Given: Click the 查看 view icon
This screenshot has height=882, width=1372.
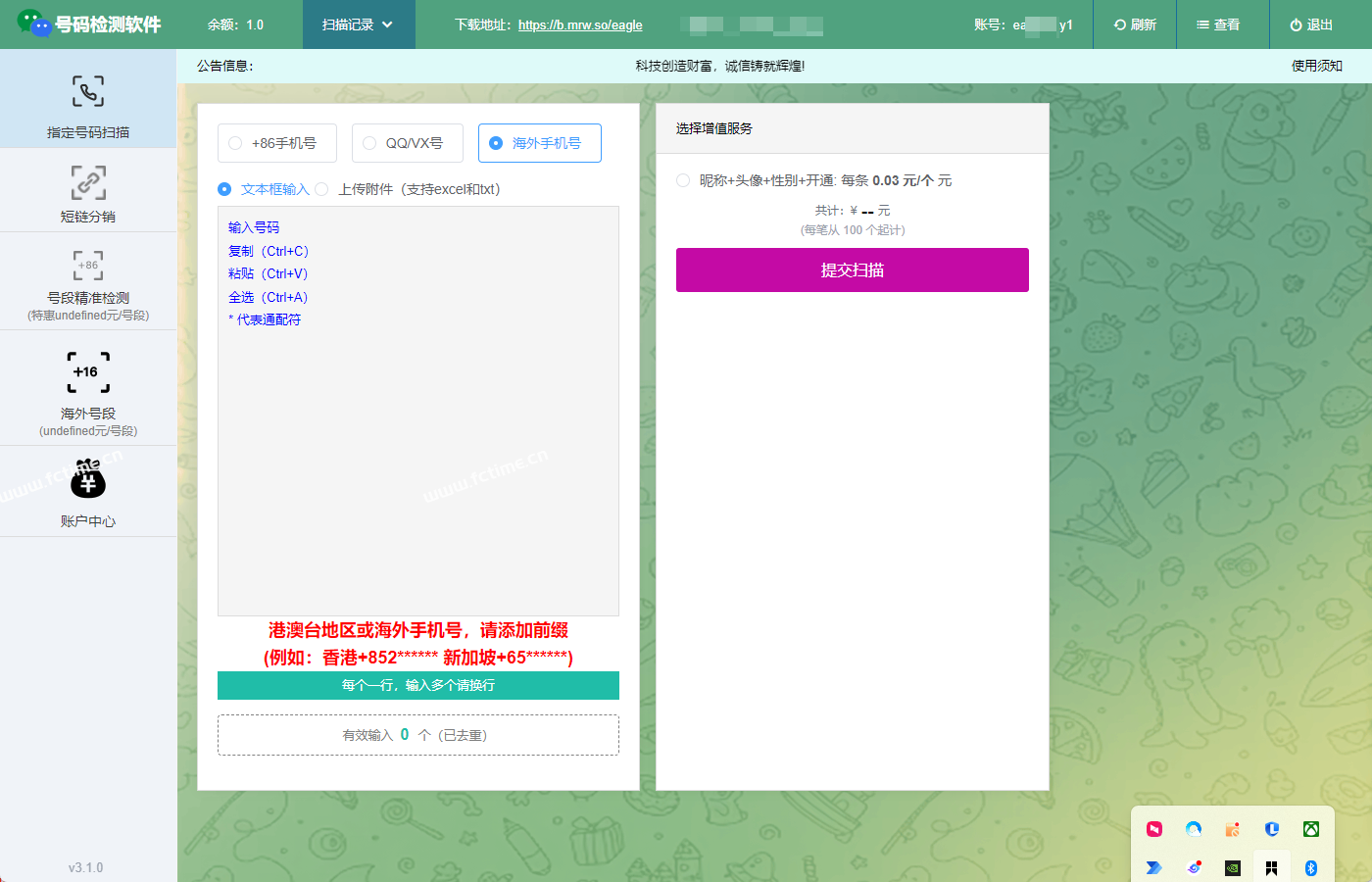Looking at the screenshot, I should click(x=1222, y=24).
